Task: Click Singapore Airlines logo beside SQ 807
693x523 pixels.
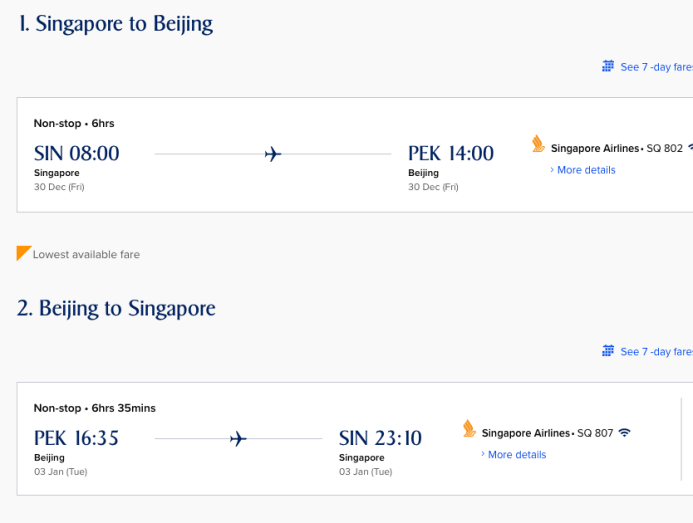Action: [469, 429]
